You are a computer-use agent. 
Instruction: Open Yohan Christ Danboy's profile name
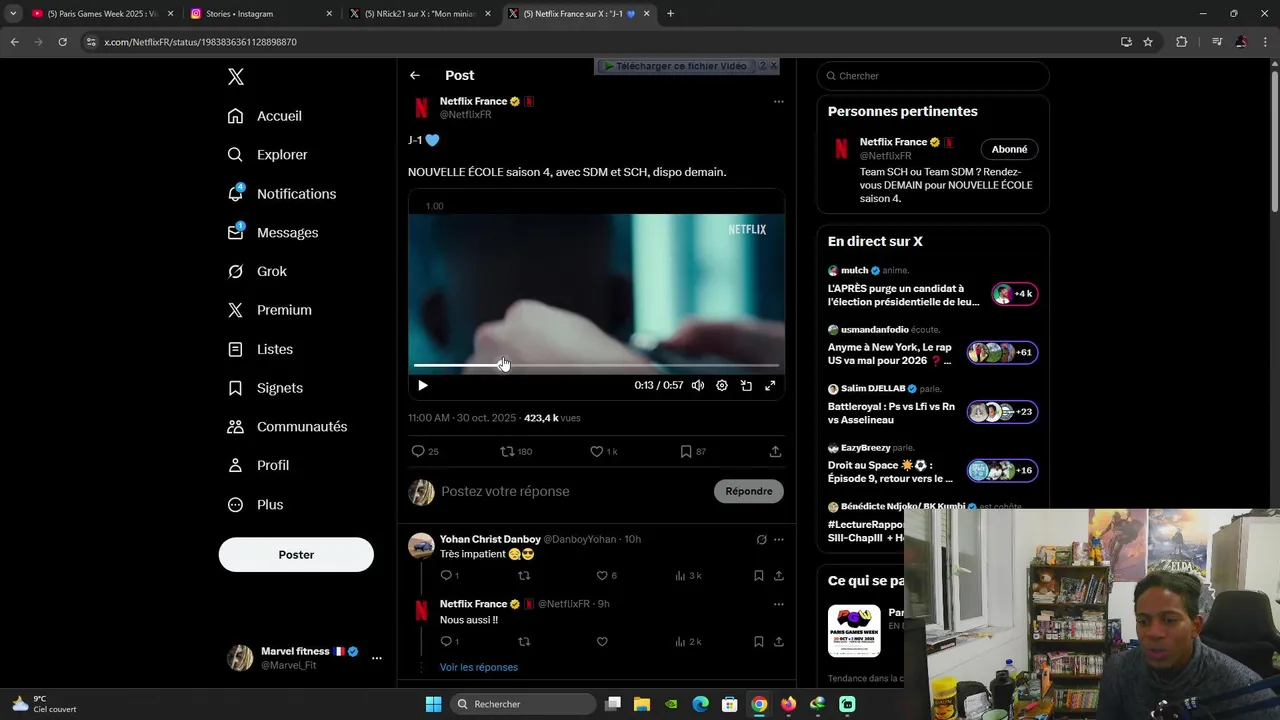tap(490, 540)
